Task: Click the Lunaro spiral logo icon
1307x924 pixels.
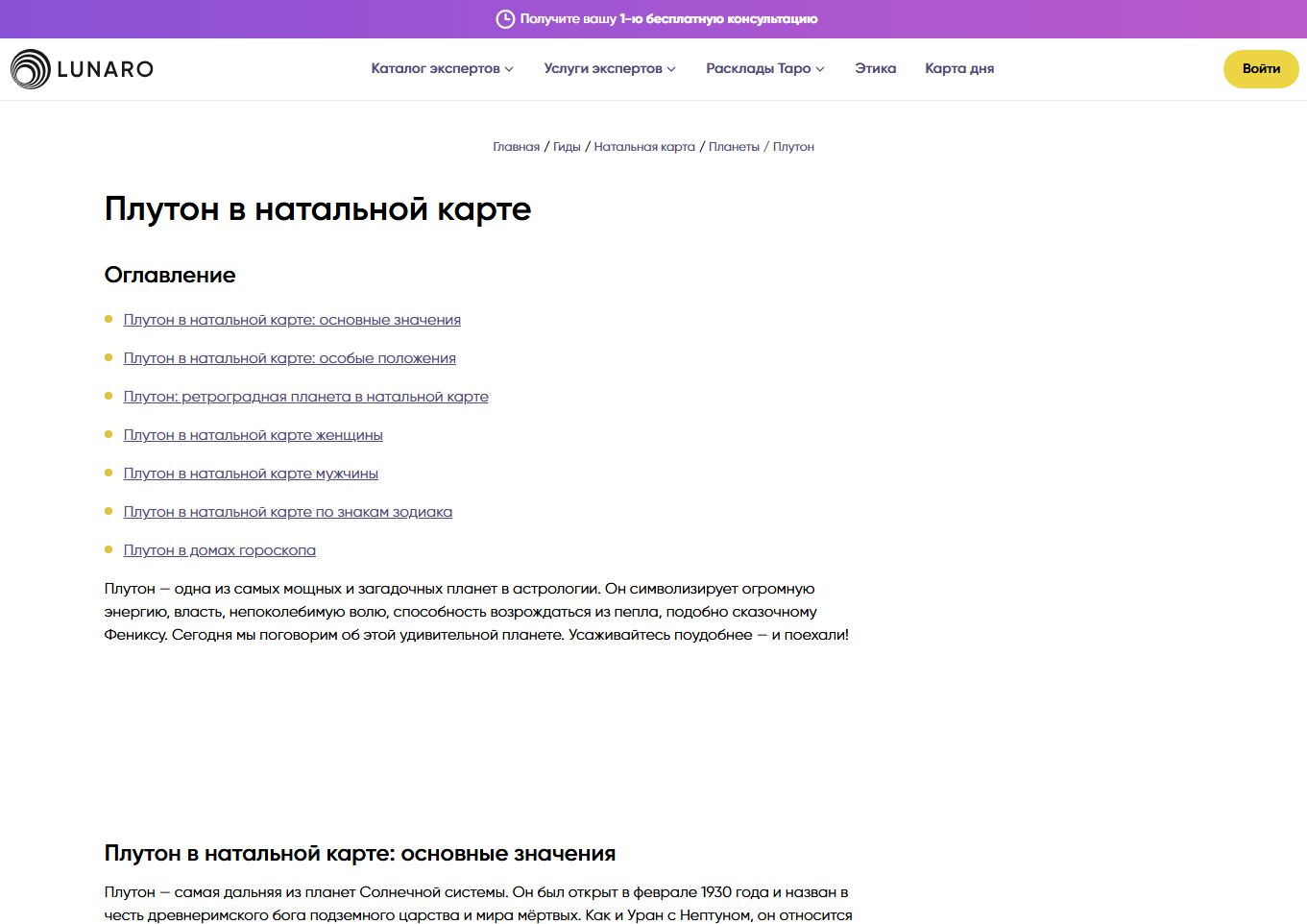Action: [31, 69]
